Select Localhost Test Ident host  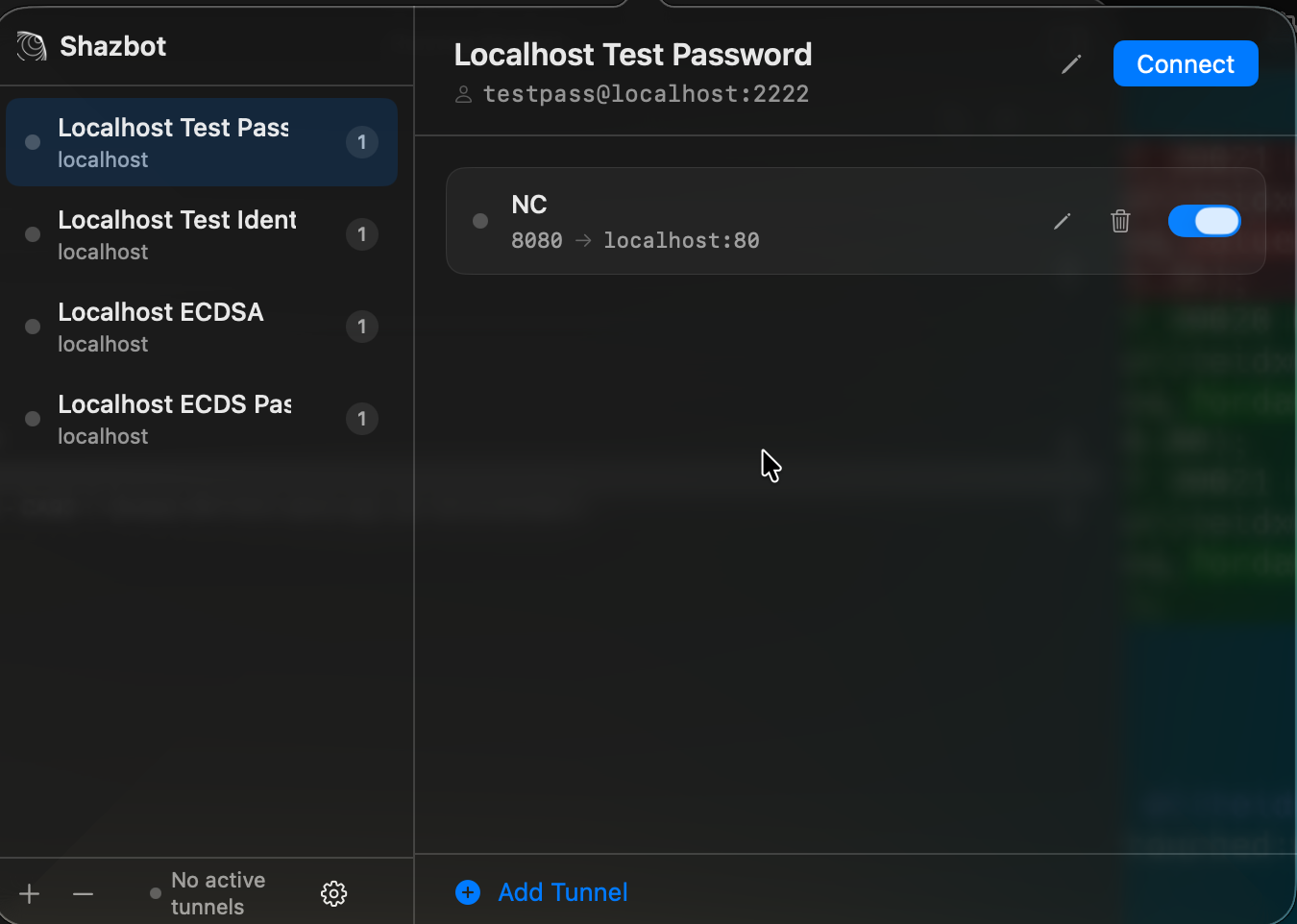click(x=202, y=234)
